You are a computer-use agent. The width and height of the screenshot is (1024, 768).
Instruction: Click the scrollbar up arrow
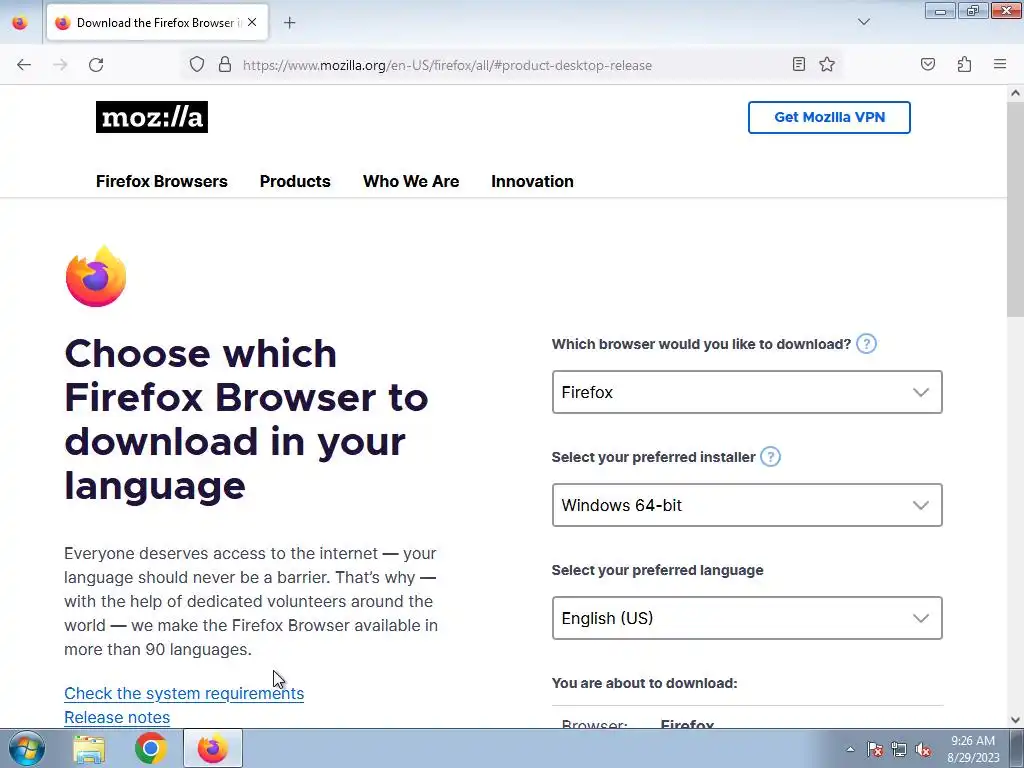tap(1015, 93)
